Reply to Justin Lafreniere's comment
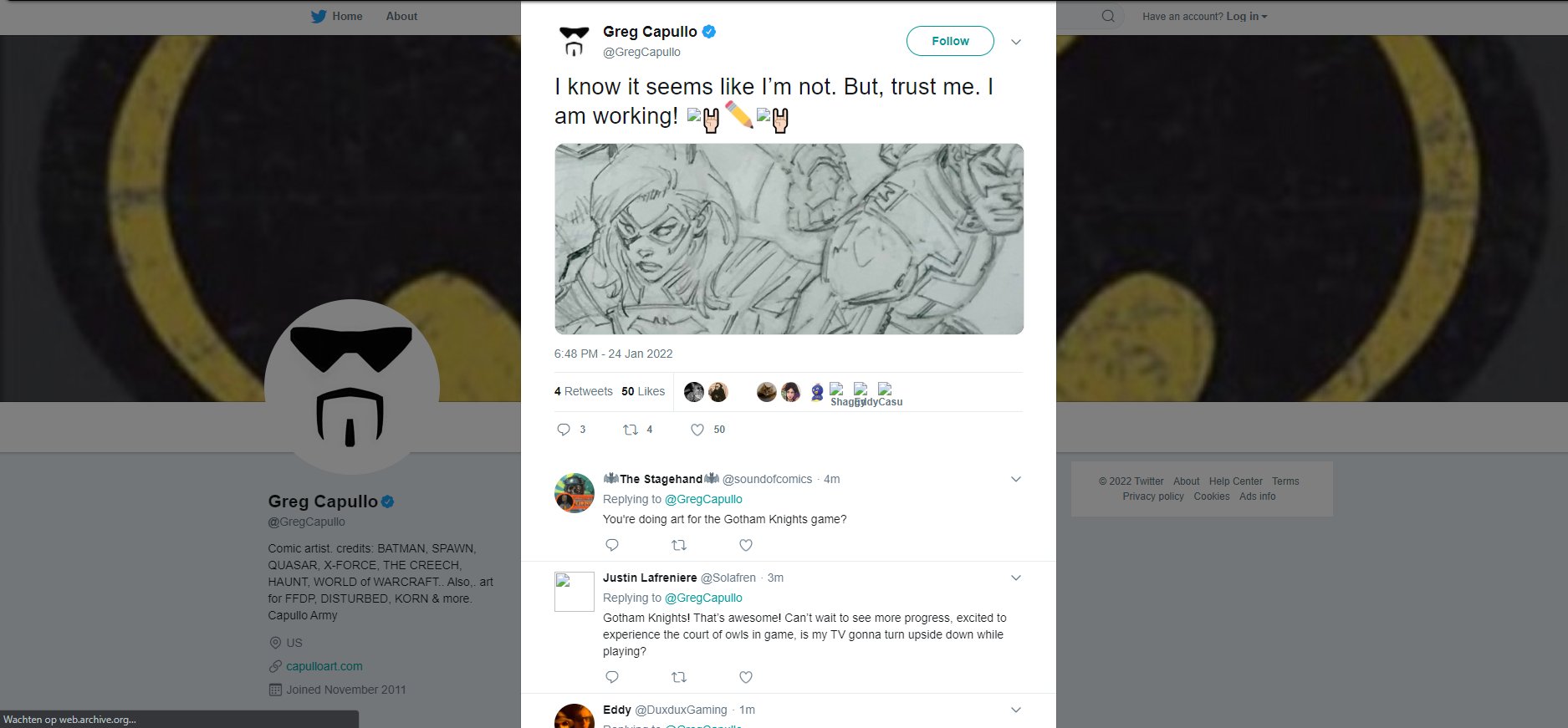1568x728 pixels. pyautogui.click(x=612, y=677)
